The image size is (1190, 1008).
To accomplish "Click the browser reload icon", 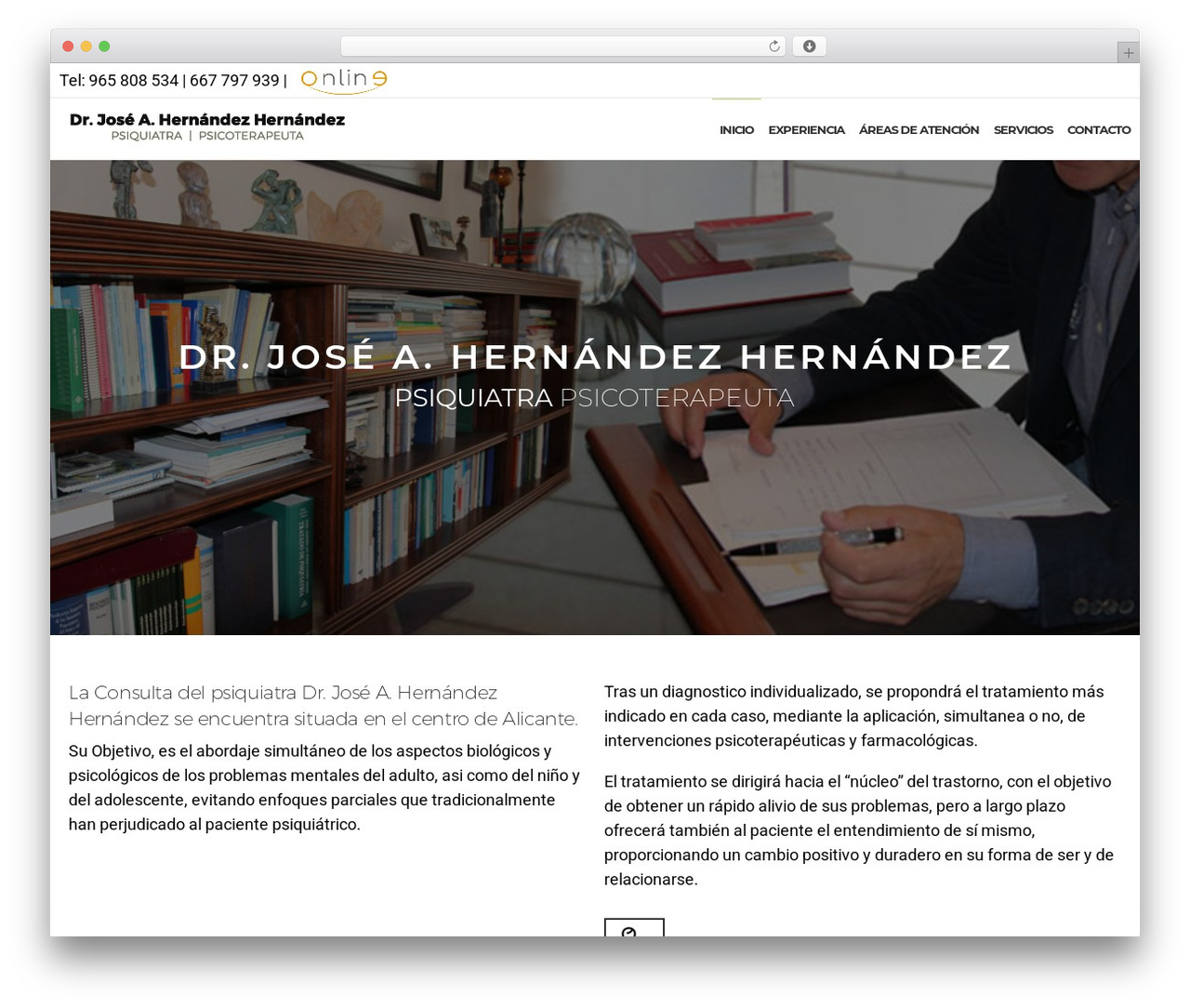I will 774,46.
